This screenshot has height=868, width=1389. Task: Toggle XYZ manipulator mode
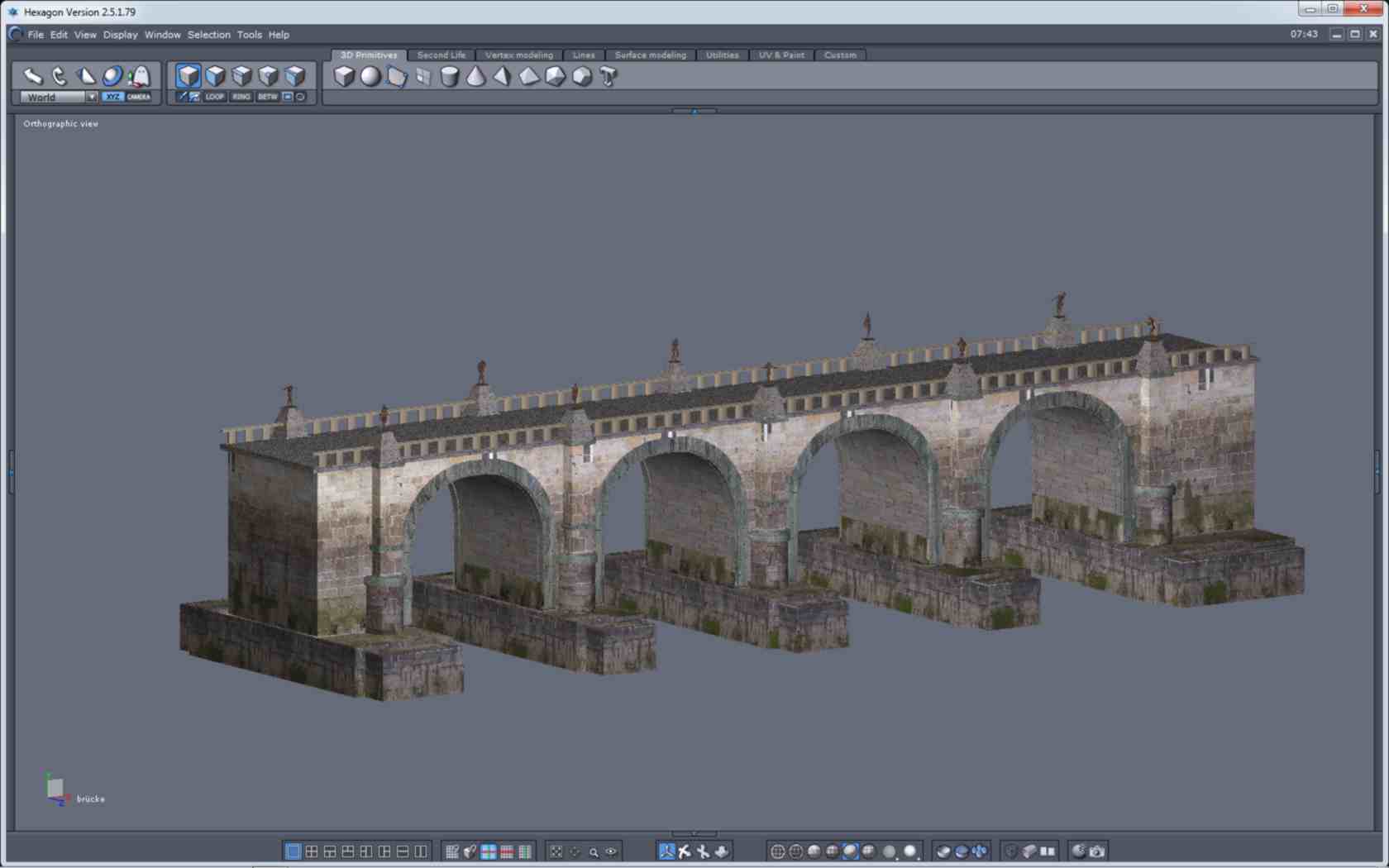coord(113,97)
